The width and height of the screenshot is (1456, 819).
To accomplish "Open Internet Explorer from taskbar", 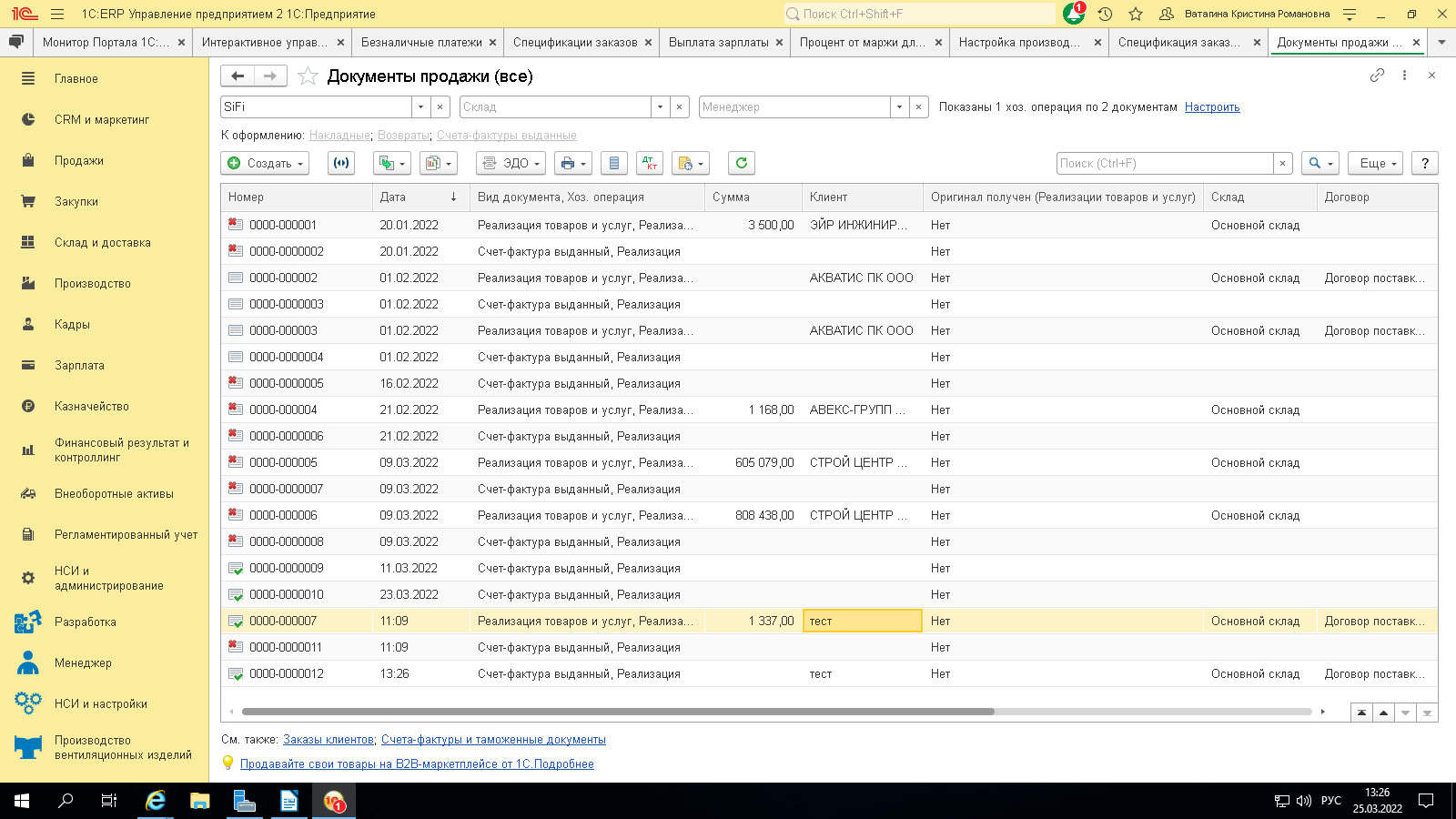I will pyautogui.click(x=156, y=801).
